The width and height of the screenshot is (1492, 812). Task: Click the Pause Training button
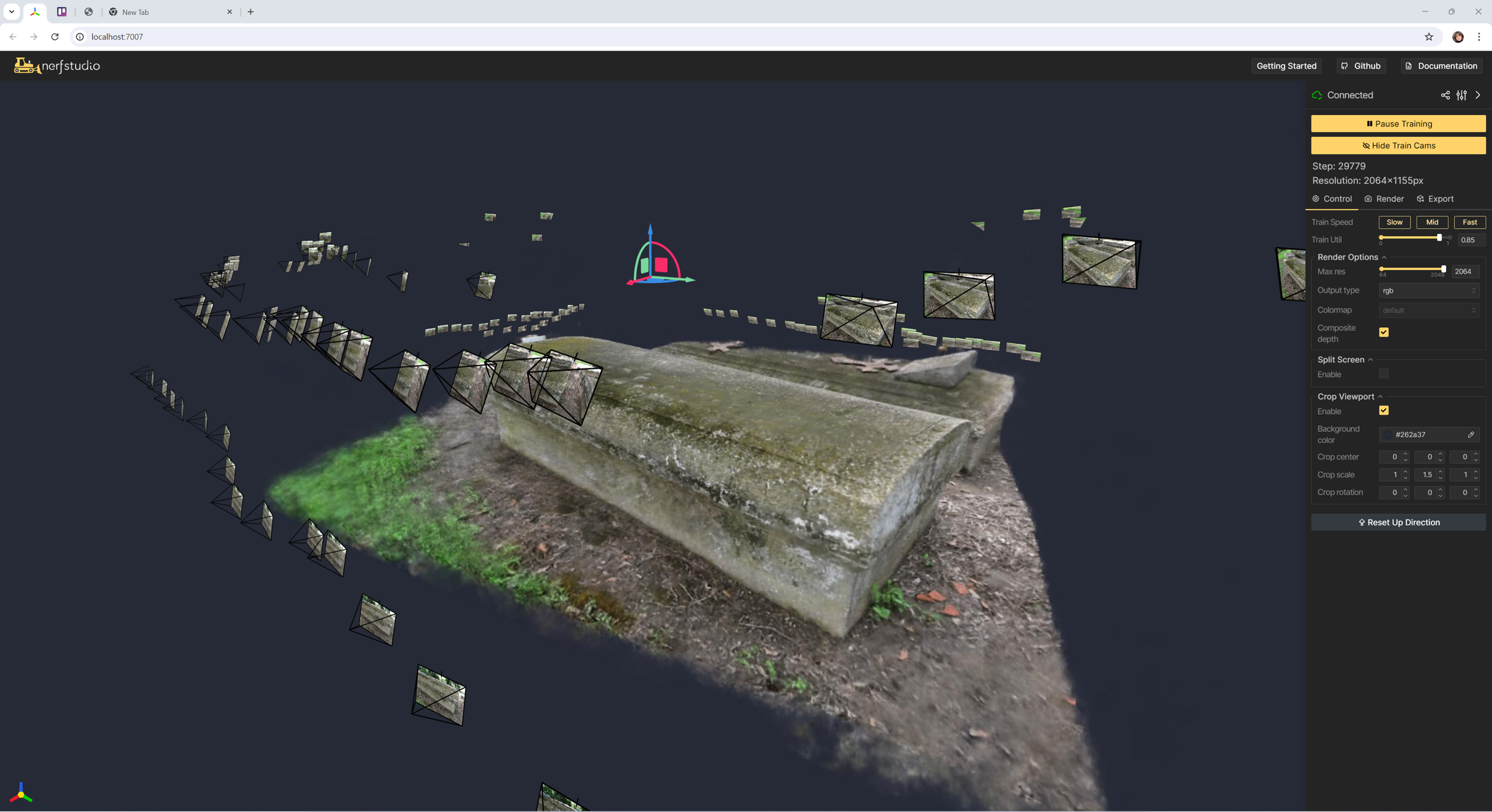1397,123
